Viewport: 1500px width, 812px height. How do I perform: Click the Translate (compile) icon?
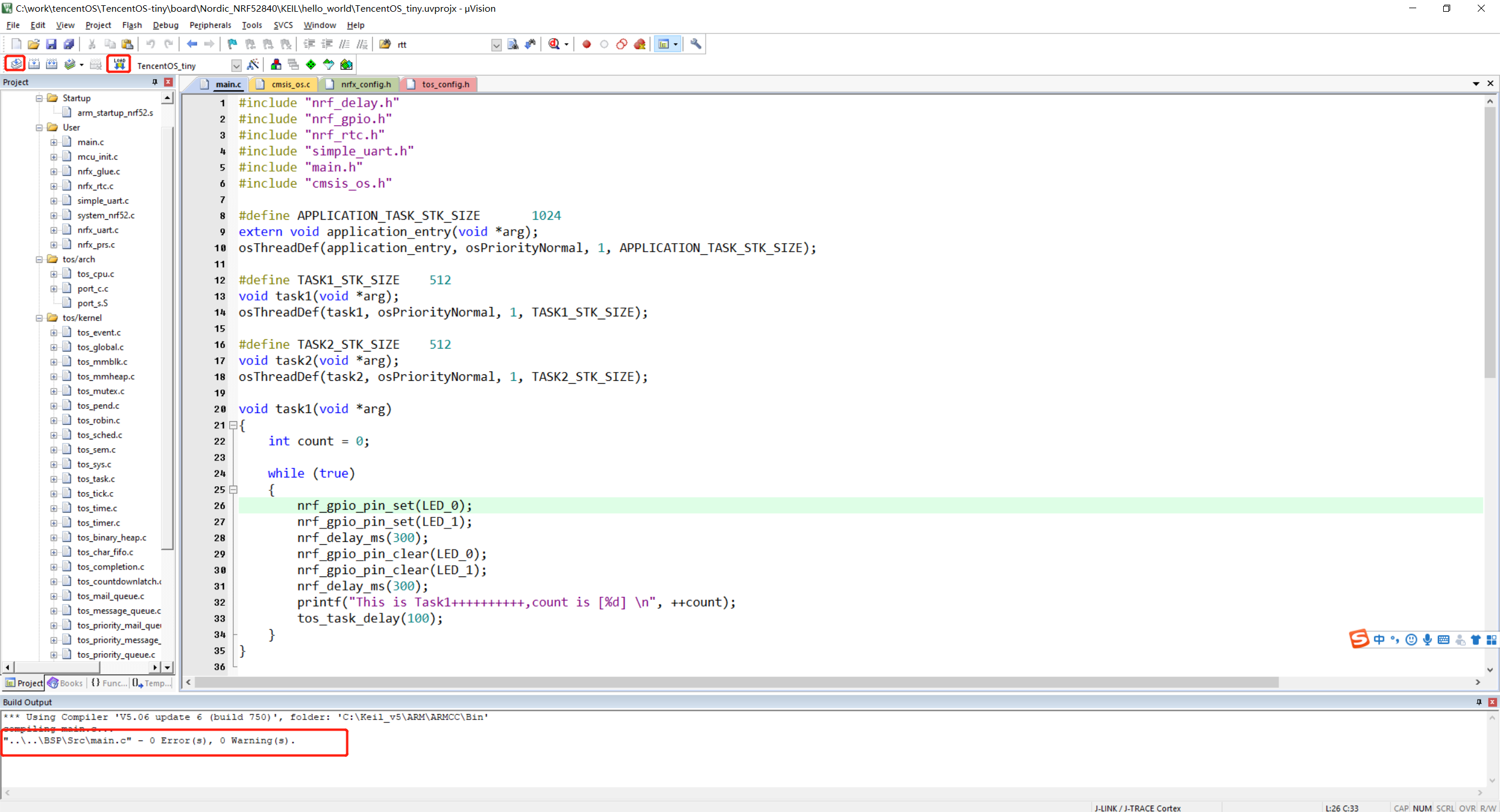click(16, 64)
